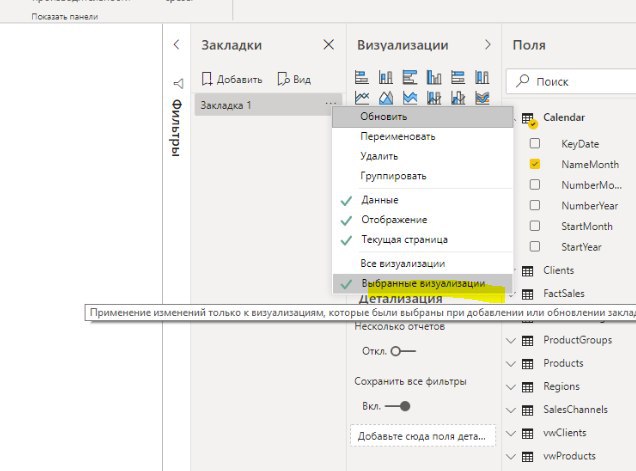Select ribbon chart visualization
636x471 pixels.
tap(482, 97)
